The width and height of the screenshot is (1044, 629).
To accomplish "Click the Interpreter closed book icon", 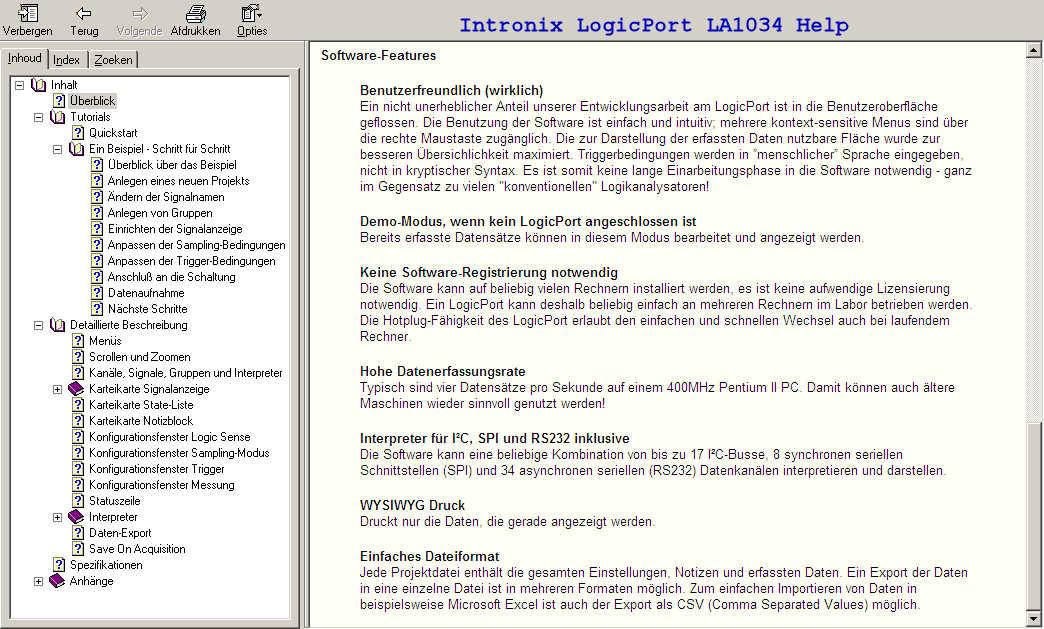I will (x=77, y=517).
